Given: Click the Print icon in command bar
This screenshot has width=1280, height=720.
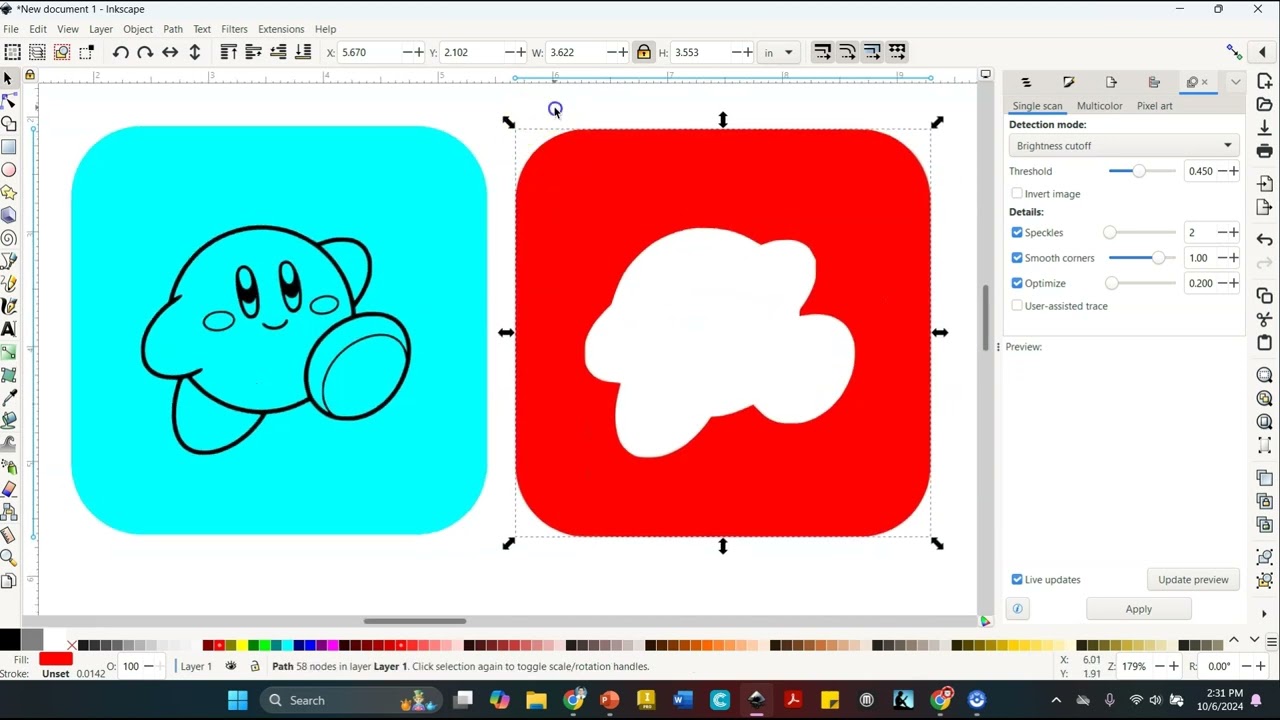Looking at the screenshot, I should (x=1264, y=151).
